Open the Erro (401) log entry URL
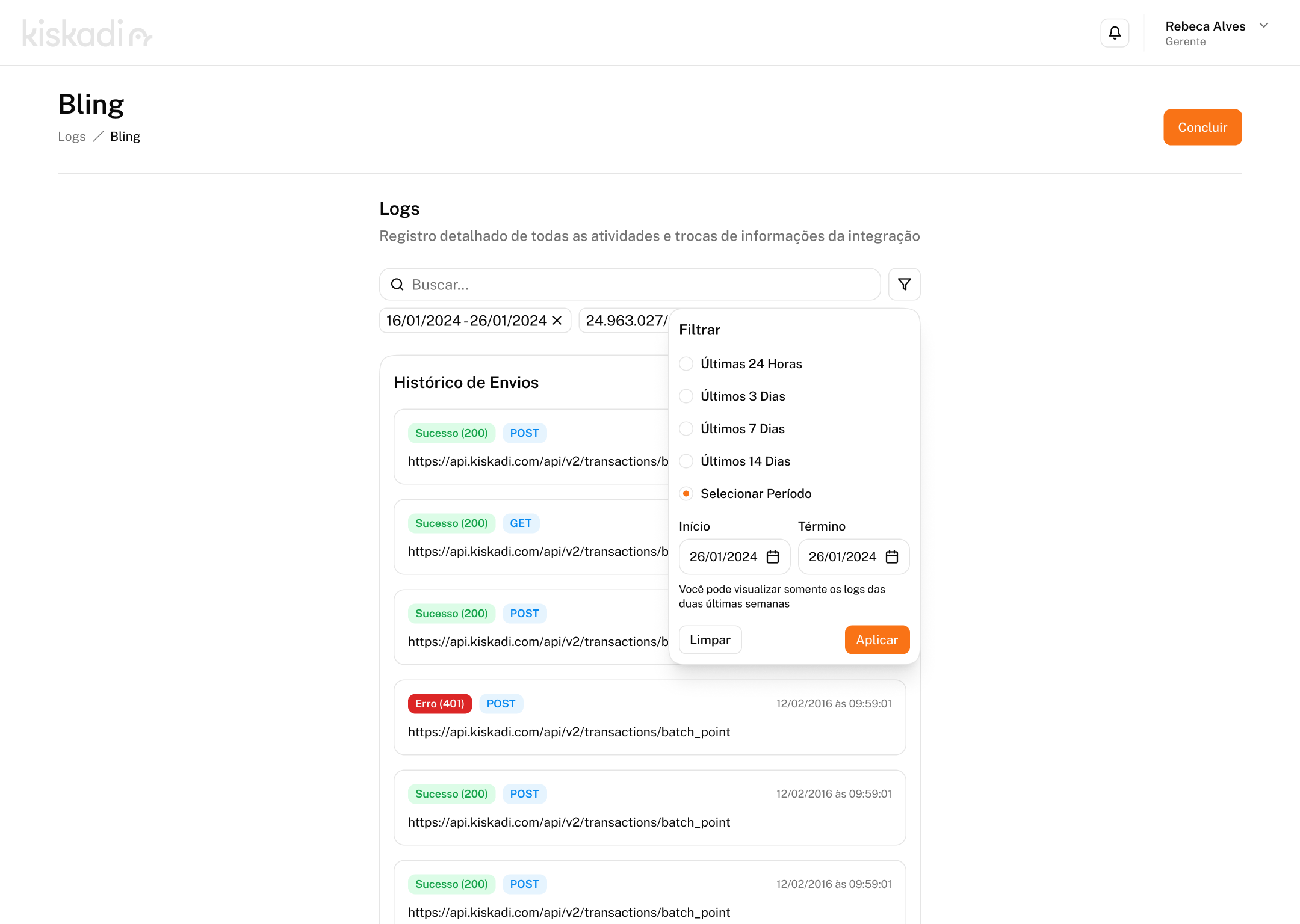Image resolution: width=1300 pixels, height=924 pixels. [x=569, y=732]
